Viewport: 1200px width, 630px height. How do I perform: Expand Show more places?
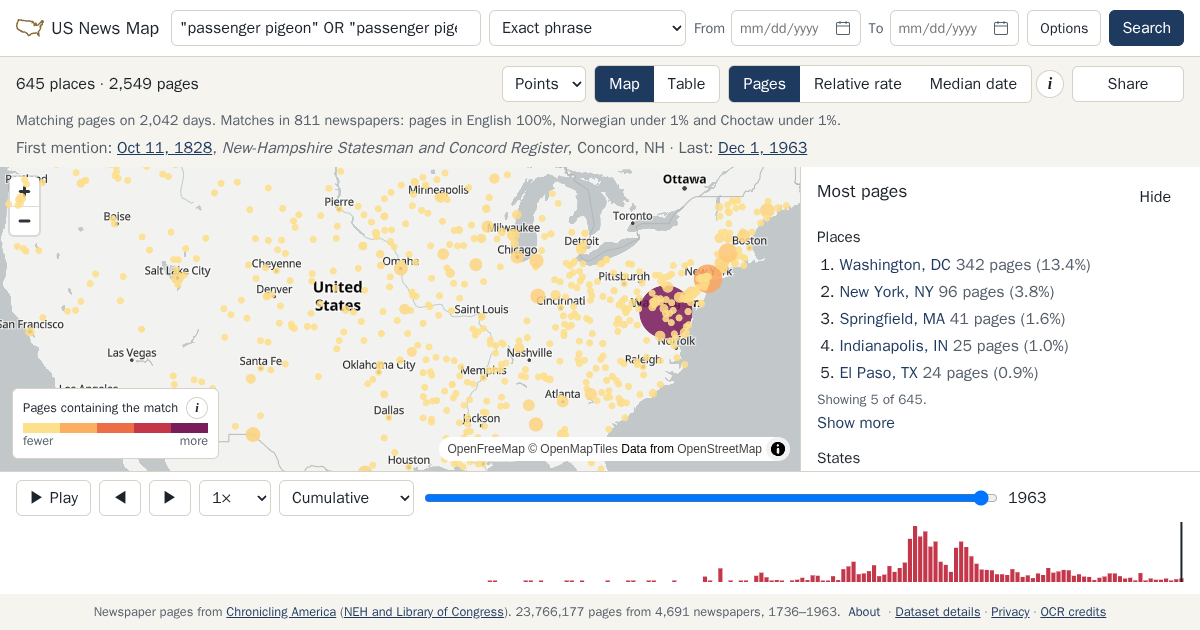pos(856,423)
